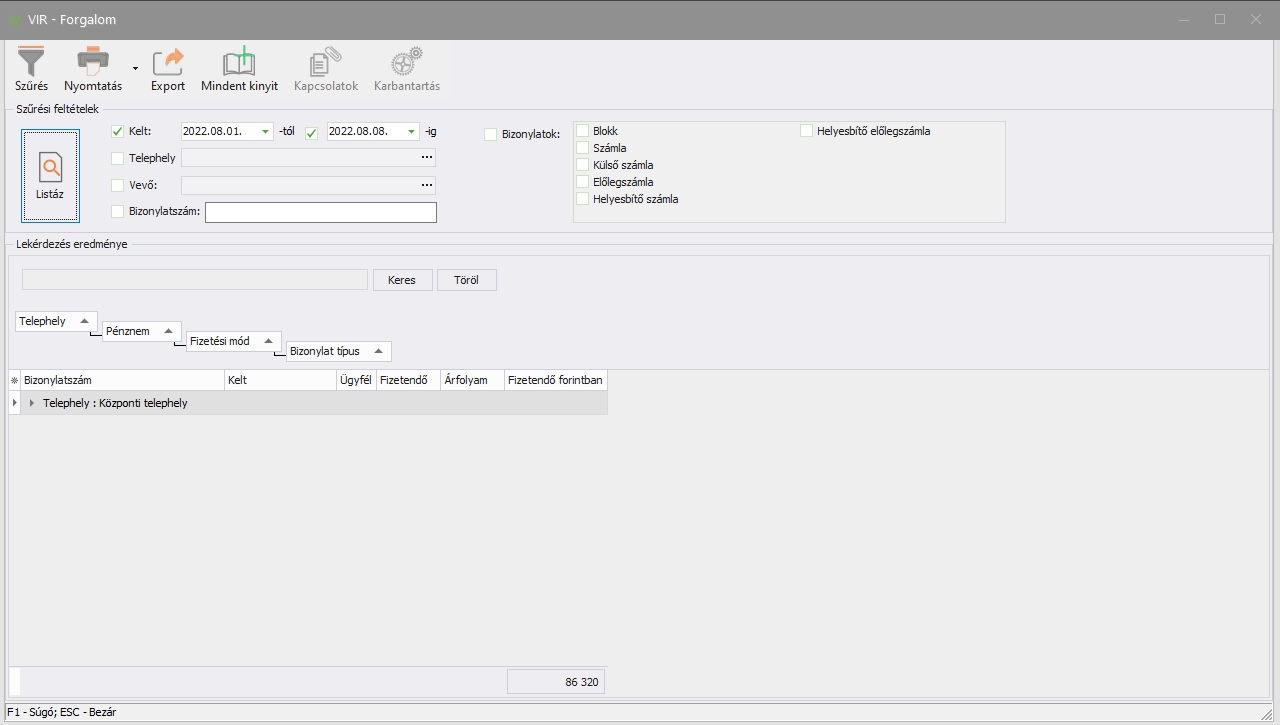Open Telephely picker ellipsis button
Image resolution: width=1280 pixels, height=725 pixels.
427,158
